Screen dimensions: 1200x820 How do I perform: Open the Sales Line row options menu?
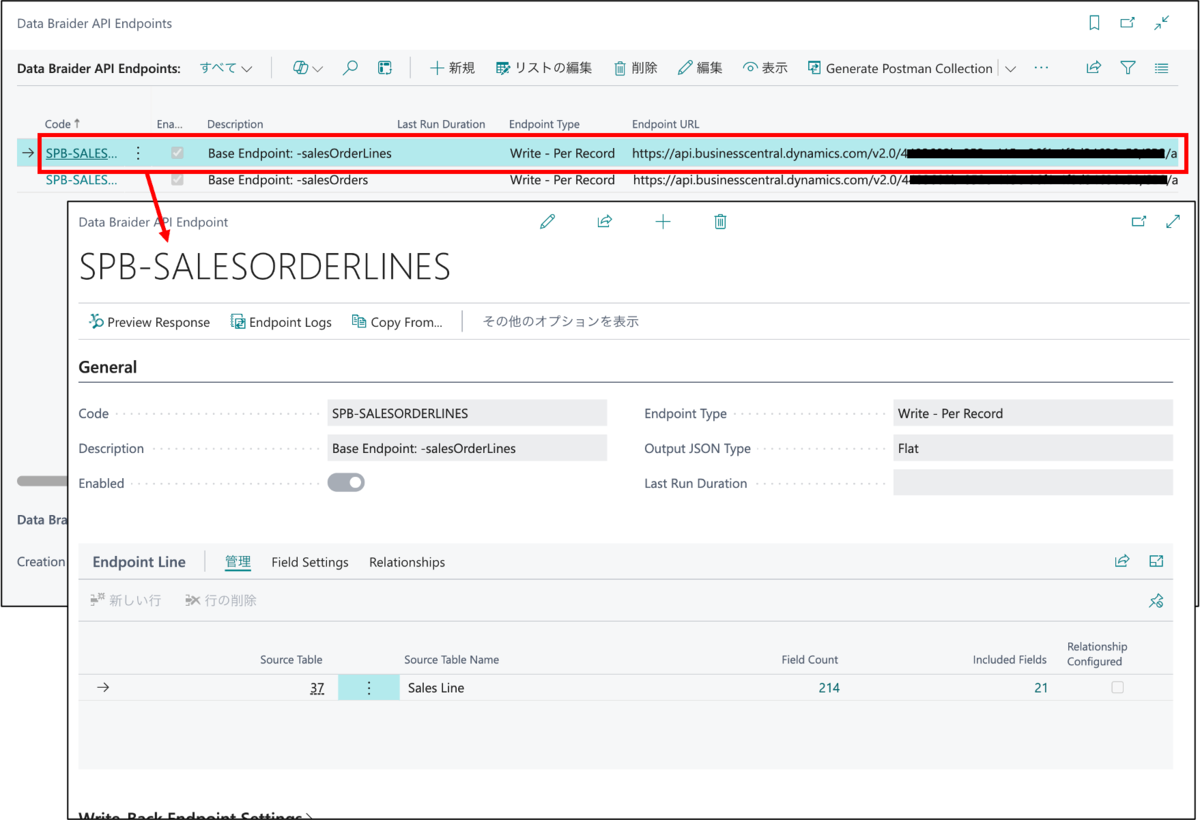[369, 688]
